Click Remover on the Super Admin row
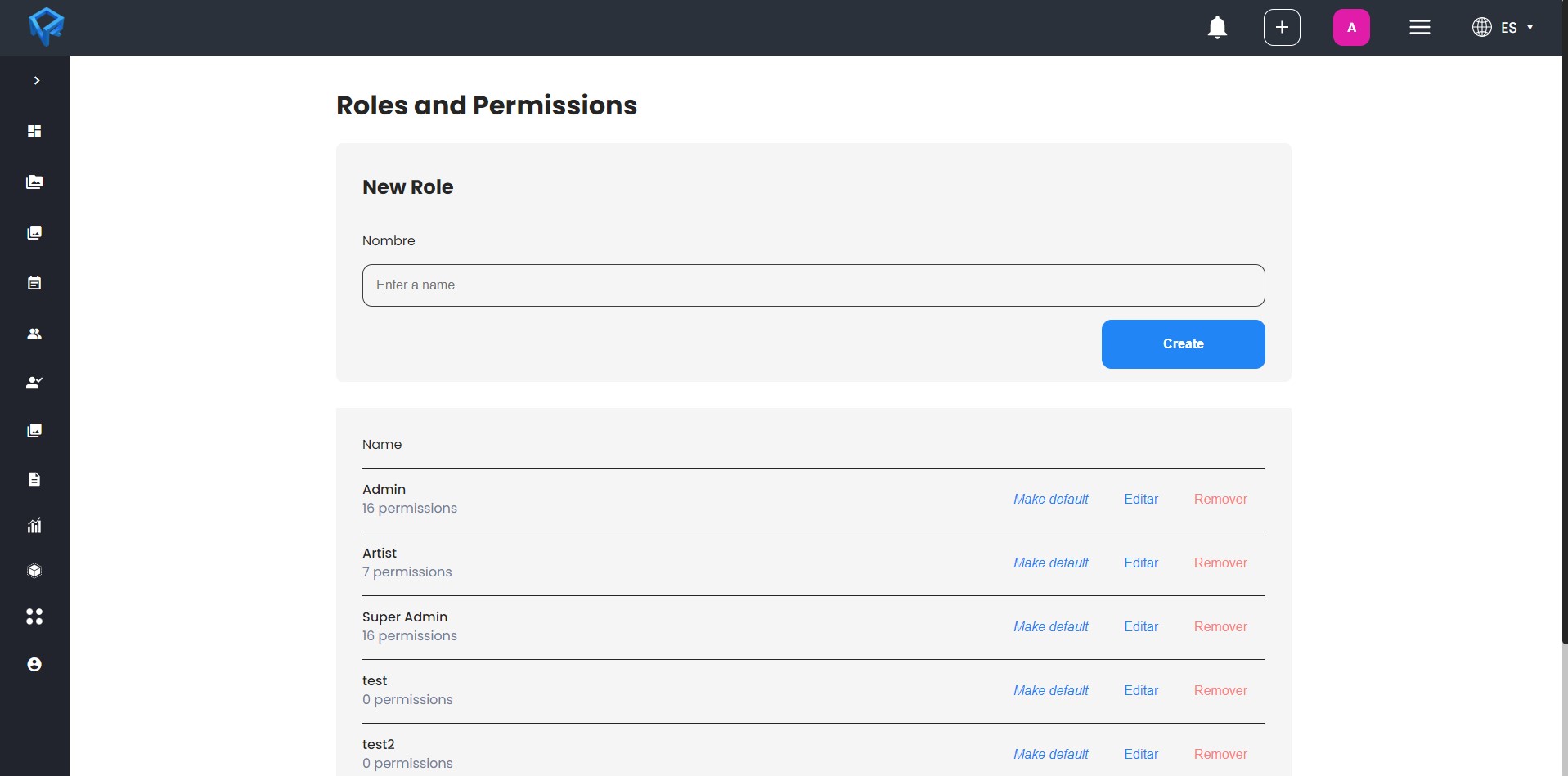1568x776 pixels. point(1220,626)
